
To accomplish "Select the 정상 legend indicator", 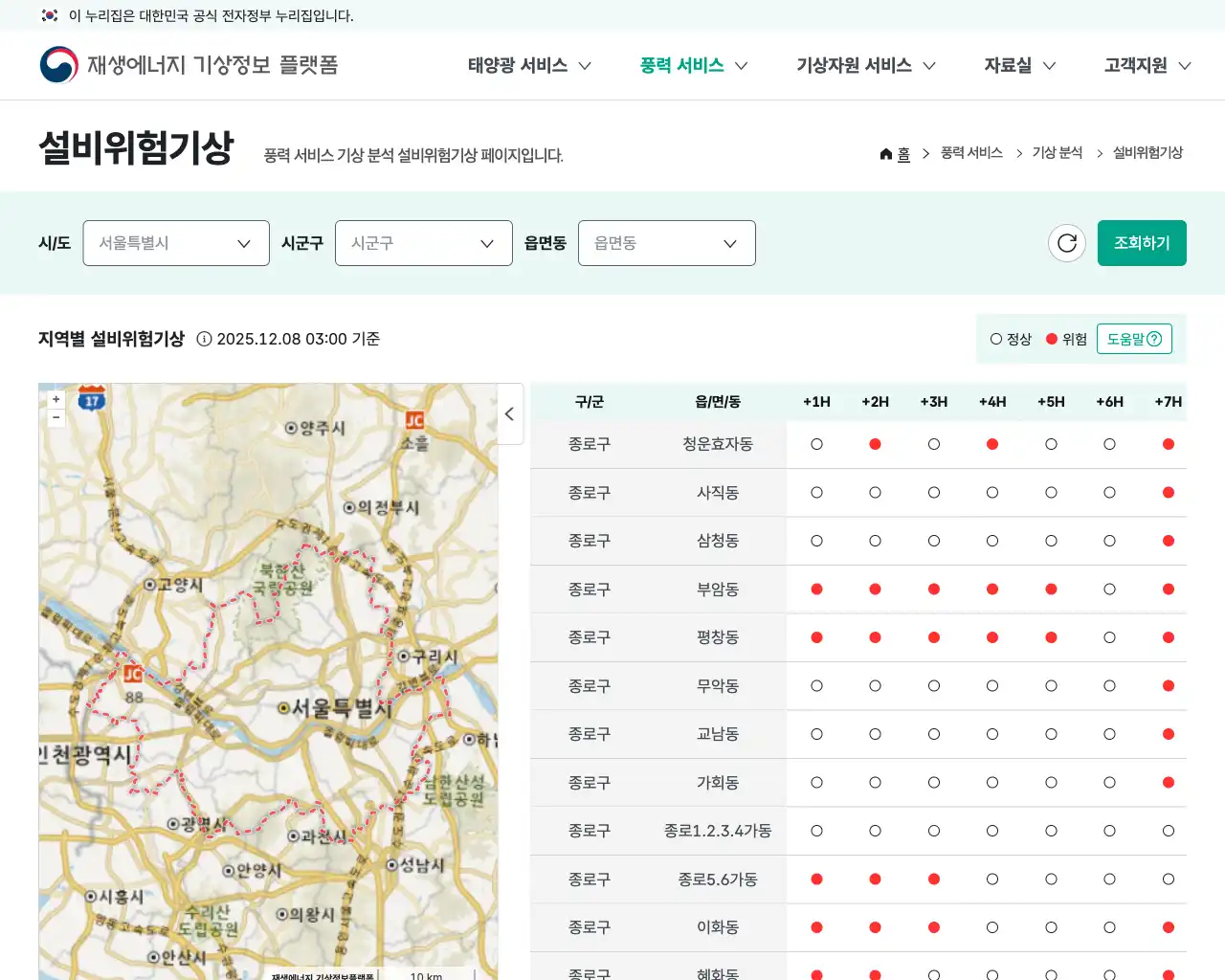I will pos(995,338).
